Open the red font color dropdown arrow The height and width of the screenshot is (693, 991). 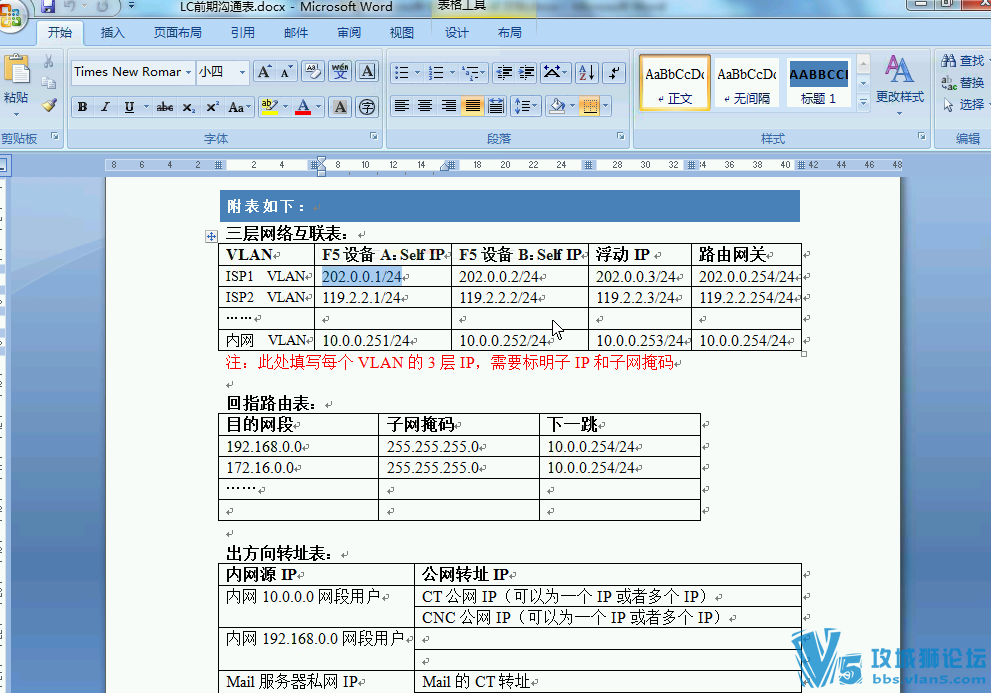point(320,107)
